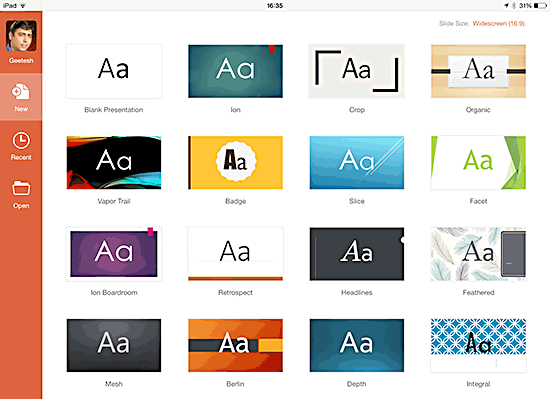This screenshot has width=550, height=399.
Task: Tap the Bluetooth icon in status bar
Action: tap(514, 6)
